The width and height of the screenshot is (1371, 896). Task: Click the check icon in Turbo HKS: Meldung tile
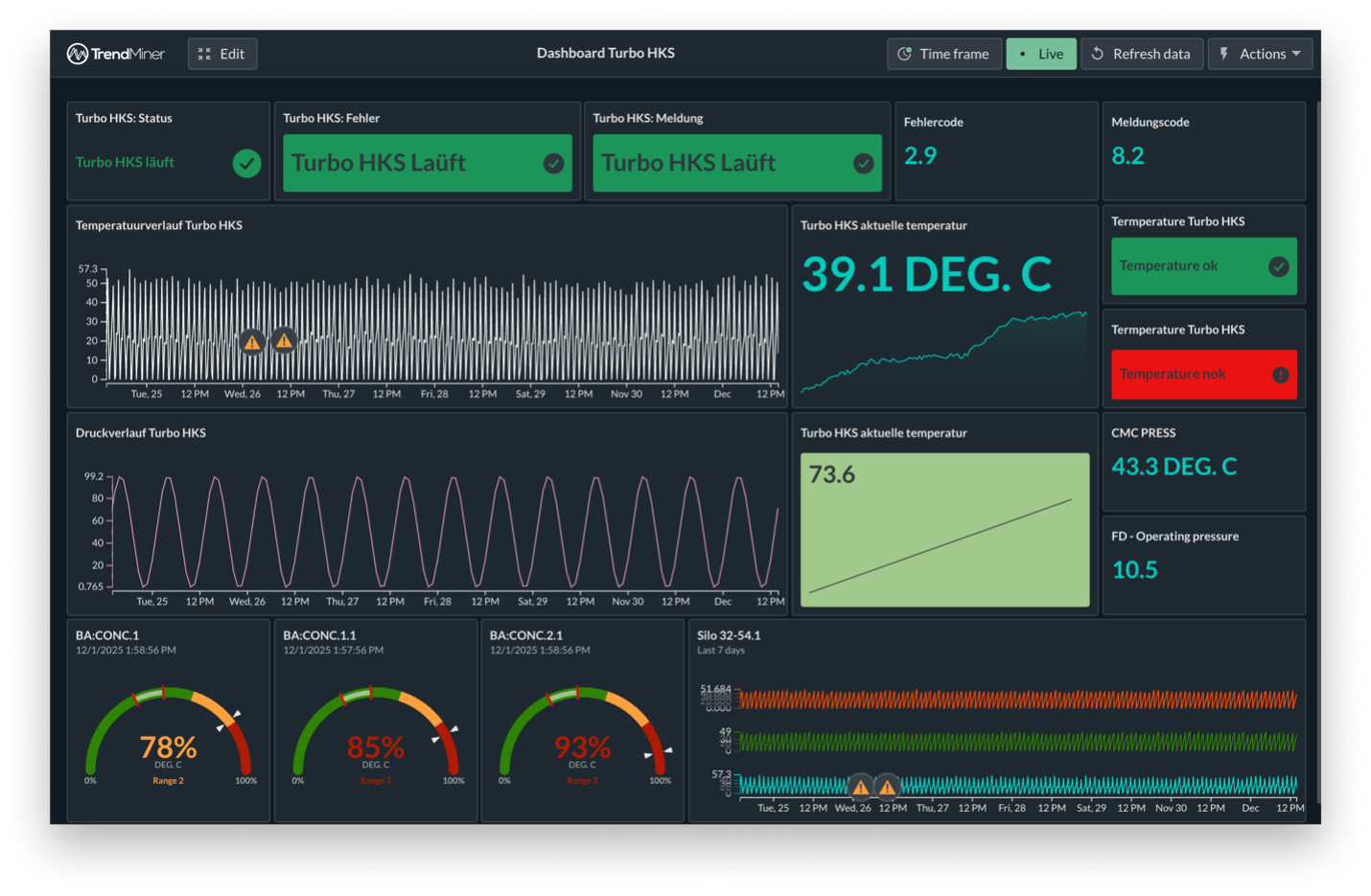pyautogui.click(x=864, y=164)
